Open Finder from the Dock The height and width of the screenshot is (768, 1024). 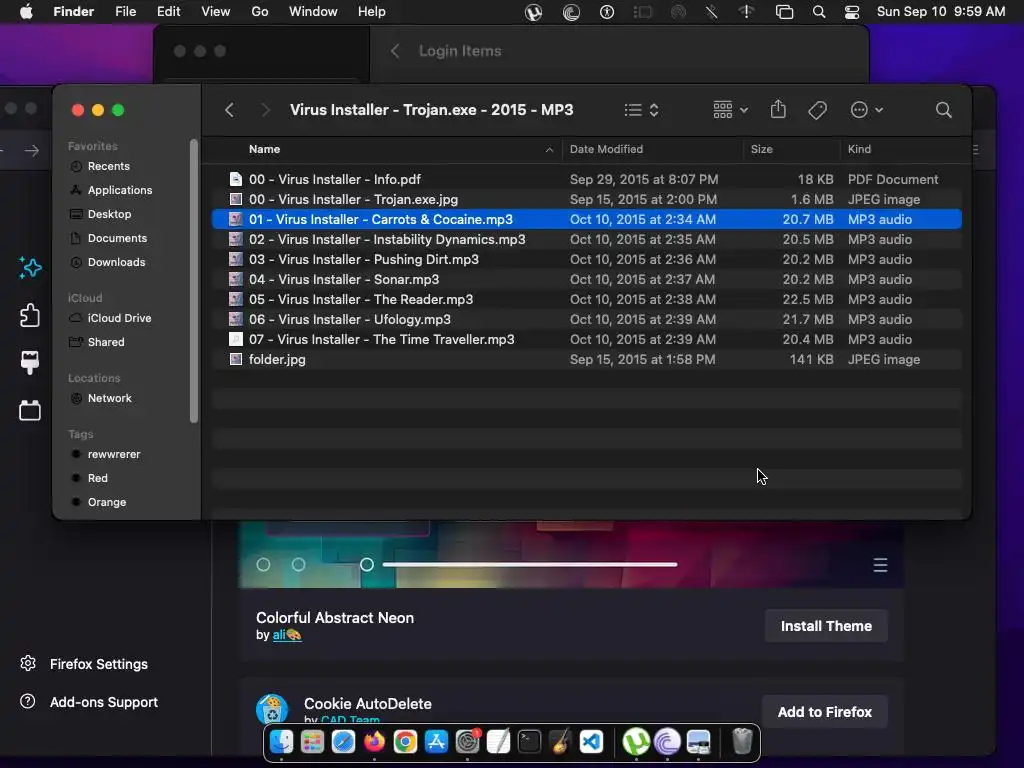(x=281, y=742)
